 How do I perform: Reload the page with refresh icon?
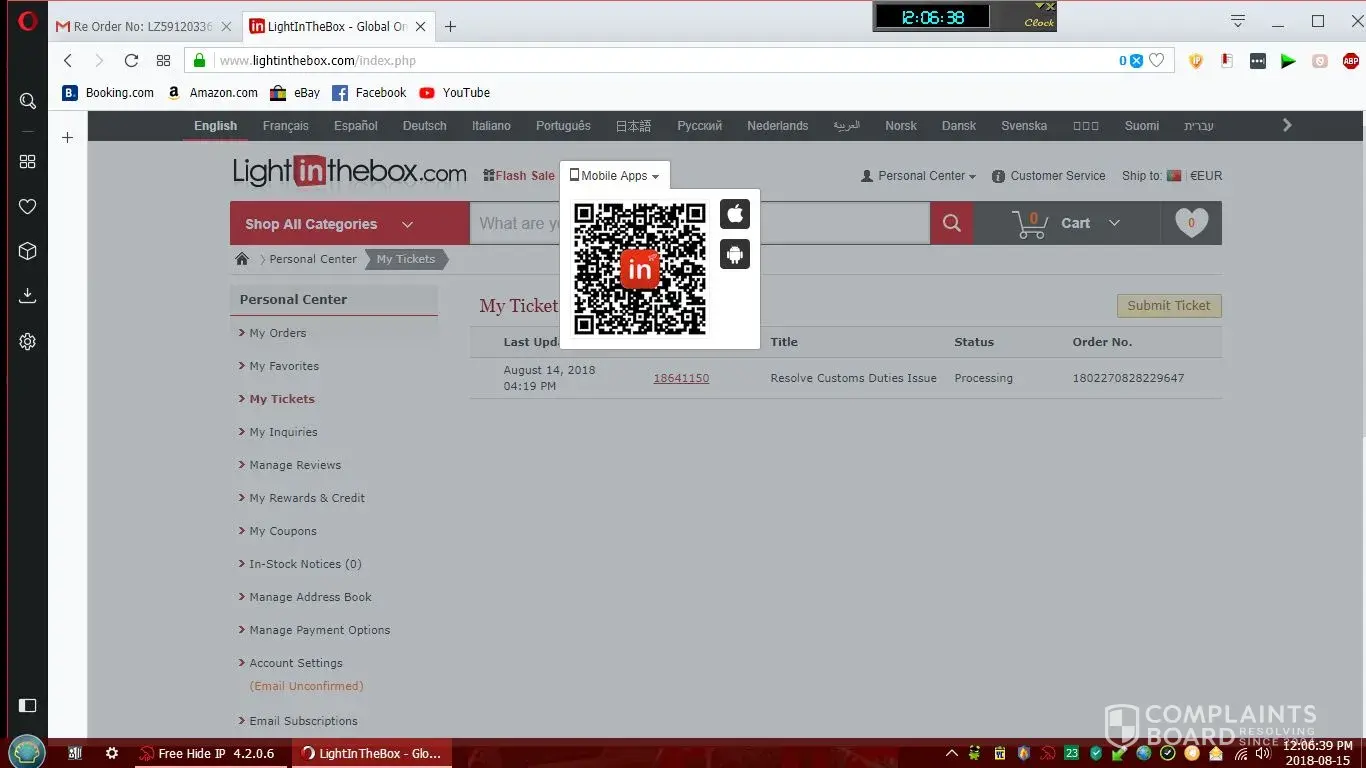(x=131, y=61)
